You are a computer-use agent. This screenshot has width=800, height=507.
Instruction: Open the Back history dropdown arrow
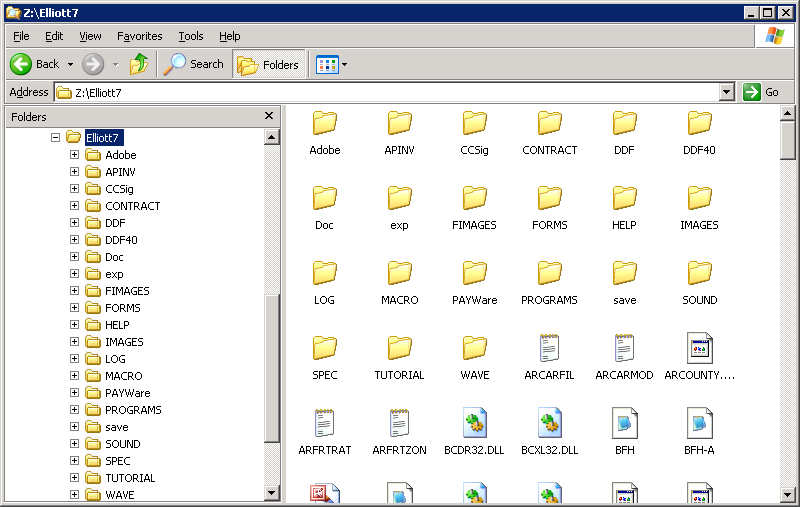coord(70,64)
